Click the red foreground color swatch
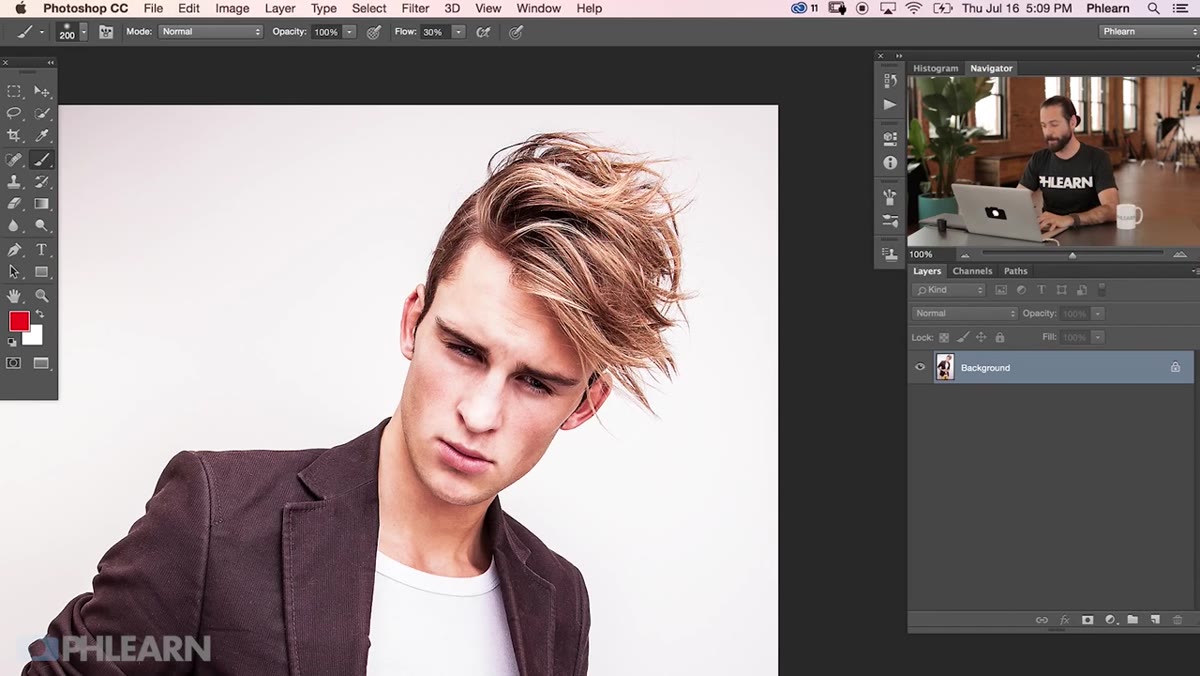 [19, 322]
